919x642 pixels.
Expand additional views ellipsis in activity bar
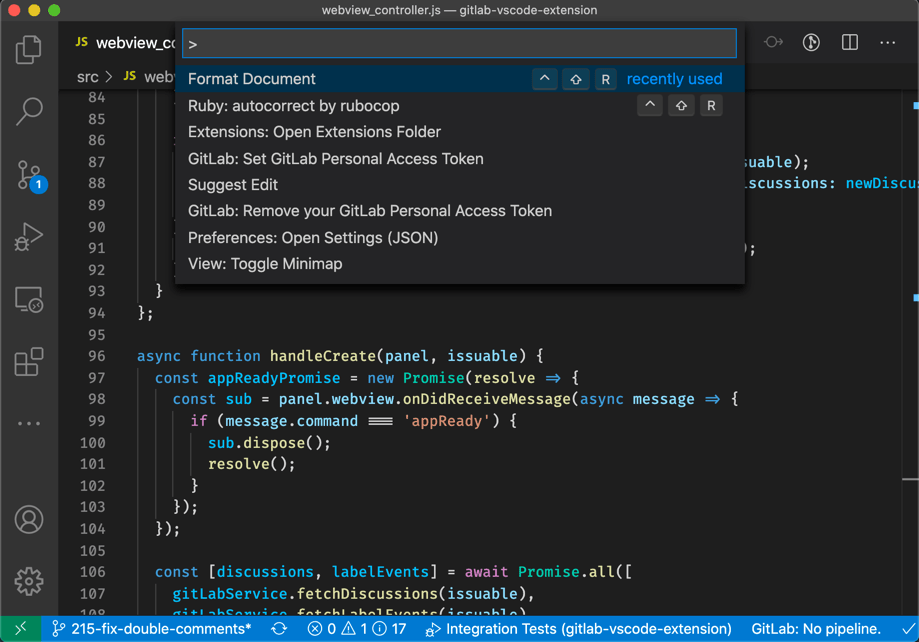(x=29, y=423)
